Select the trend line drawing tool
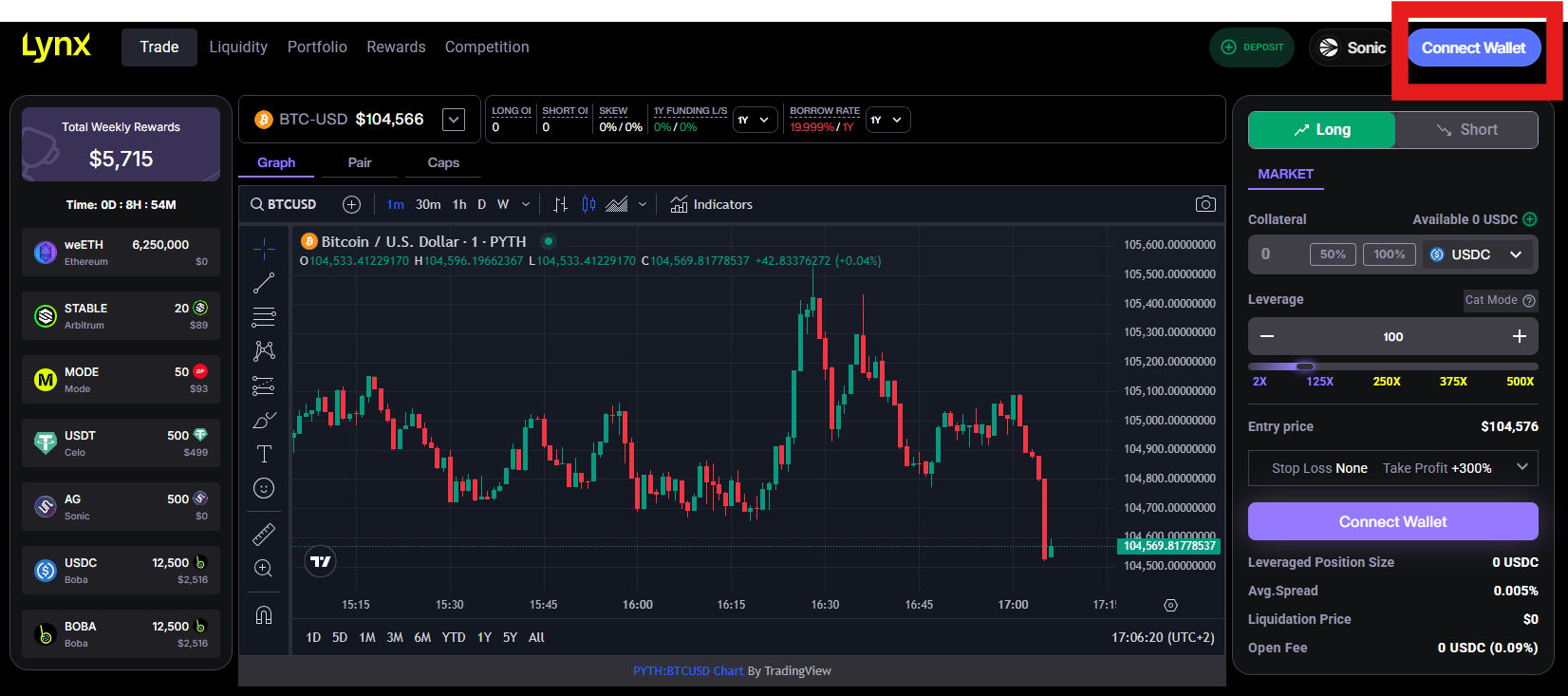This screenshot has height=696, width=1568. click(264, 283)
